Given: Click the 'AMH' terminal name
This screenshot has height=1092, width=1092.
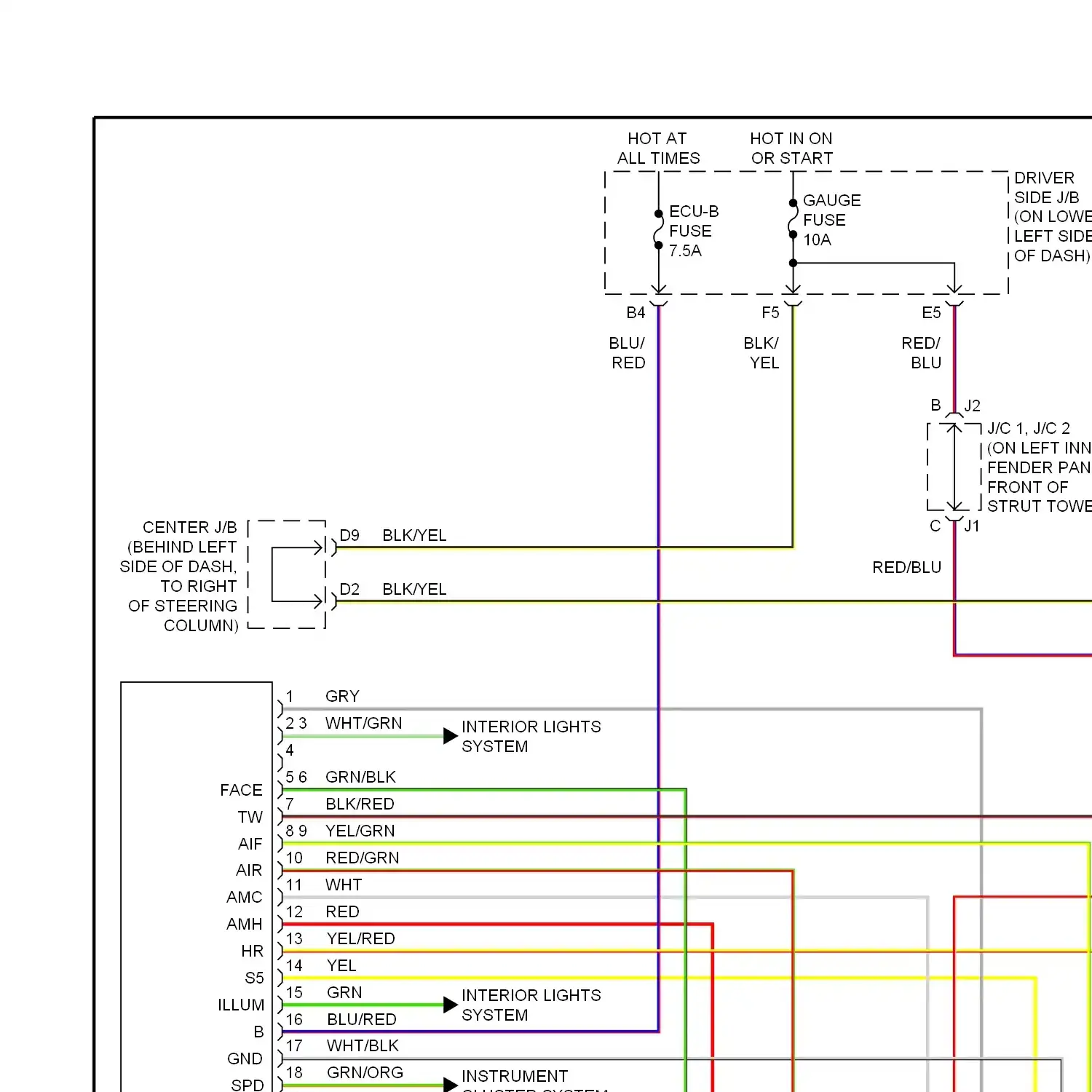Looking at the screenshot, I should (244, 925).
